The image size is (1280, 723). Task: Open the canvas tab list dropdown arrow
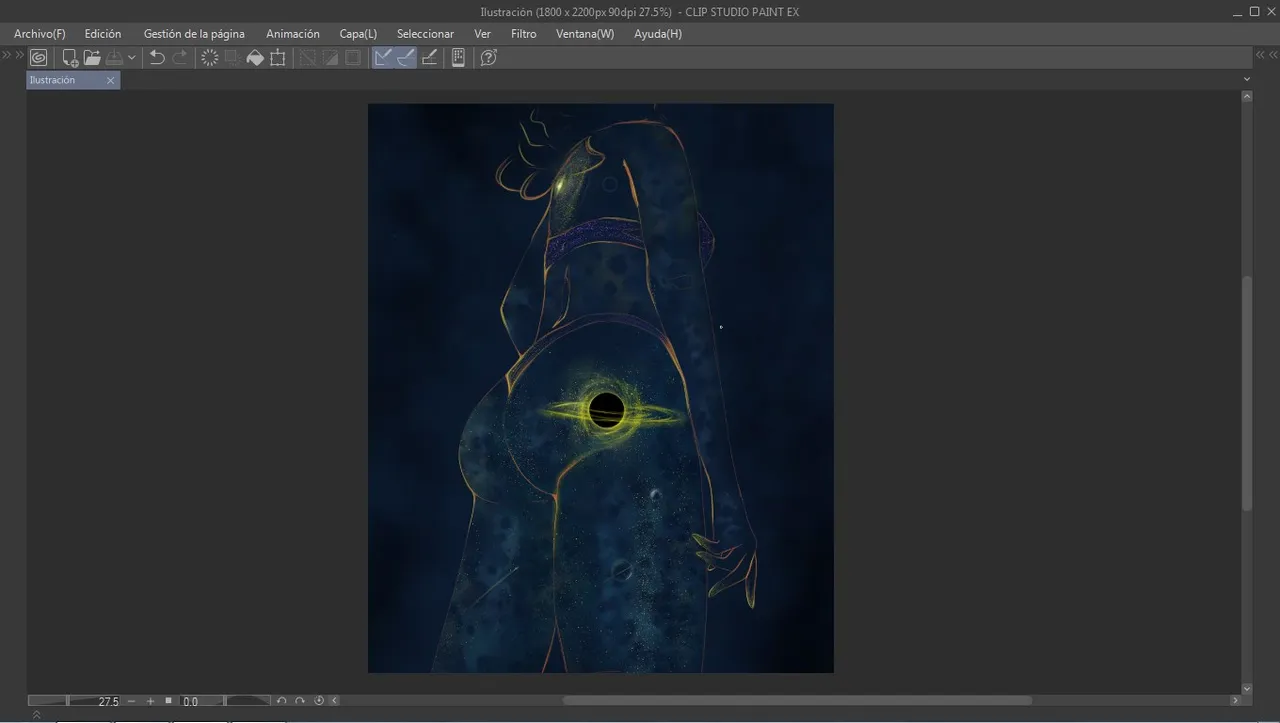click(x=1247, y=79)
